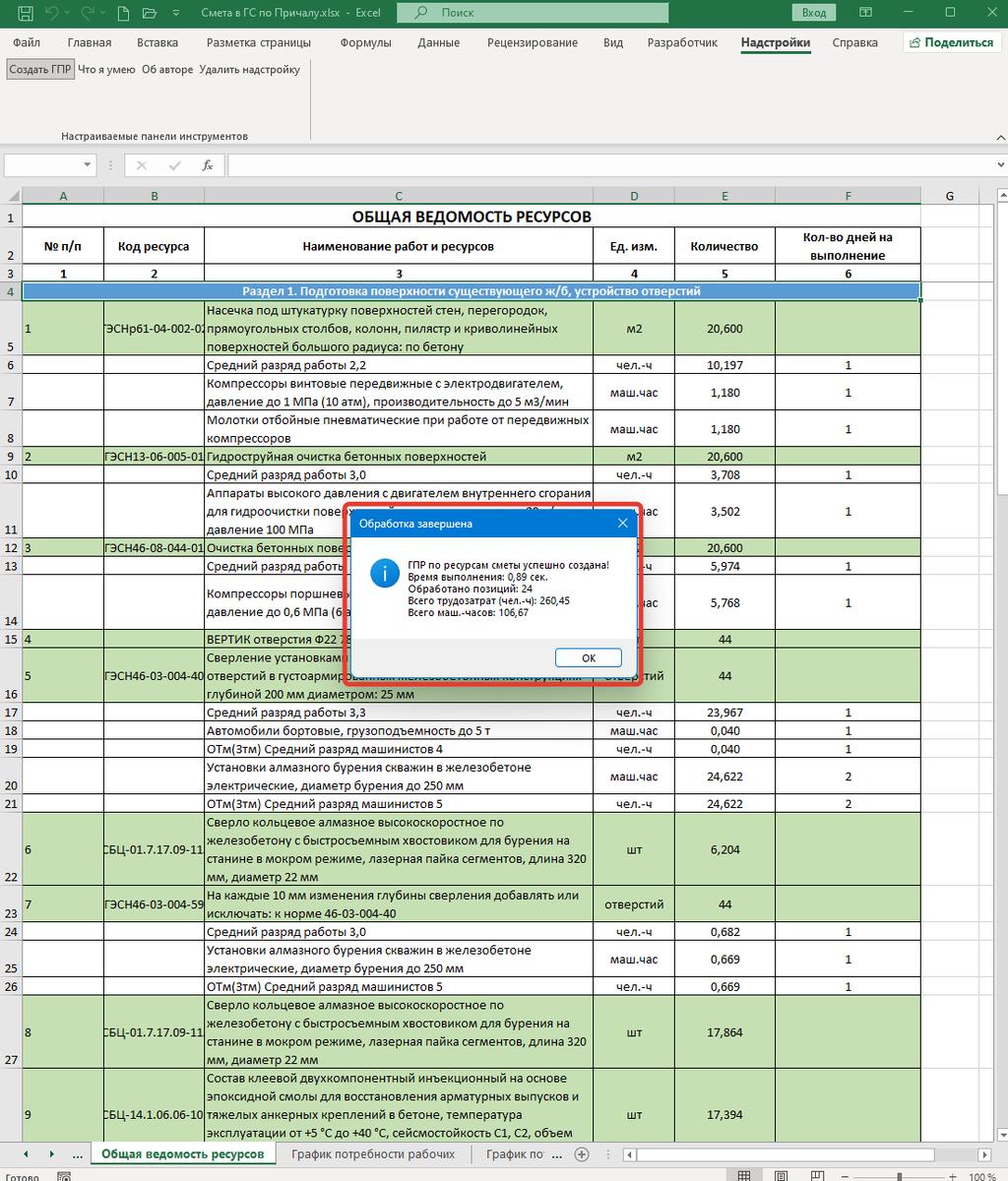The width and height of the screenshot is (1008, 1181).
Task: Click the Save icon in the title bar
Action: (x=26, y=14)
